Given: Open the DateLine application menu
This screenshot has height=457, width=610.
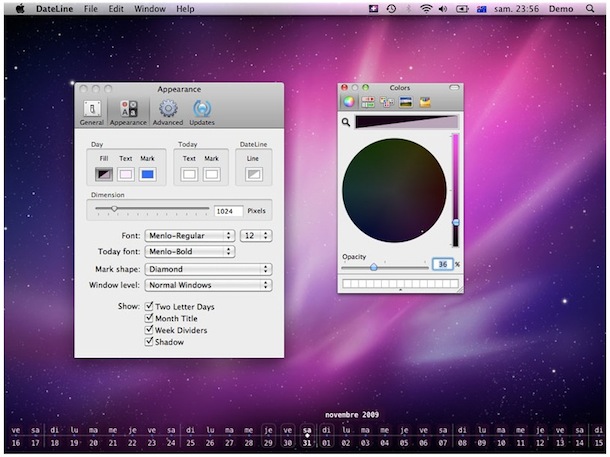Looking at the screenshot, I should (x=54, y=9).
